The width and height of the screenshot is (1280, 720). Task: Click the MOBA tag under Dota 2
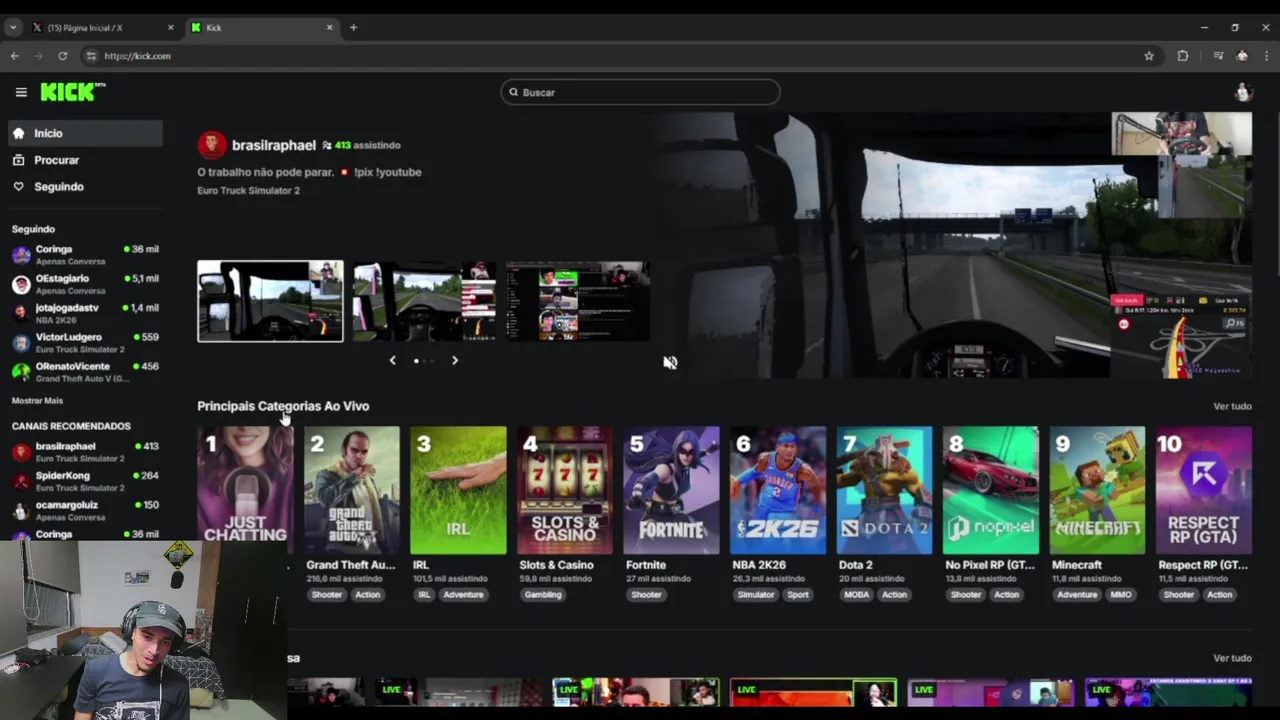tap(856, 595)
